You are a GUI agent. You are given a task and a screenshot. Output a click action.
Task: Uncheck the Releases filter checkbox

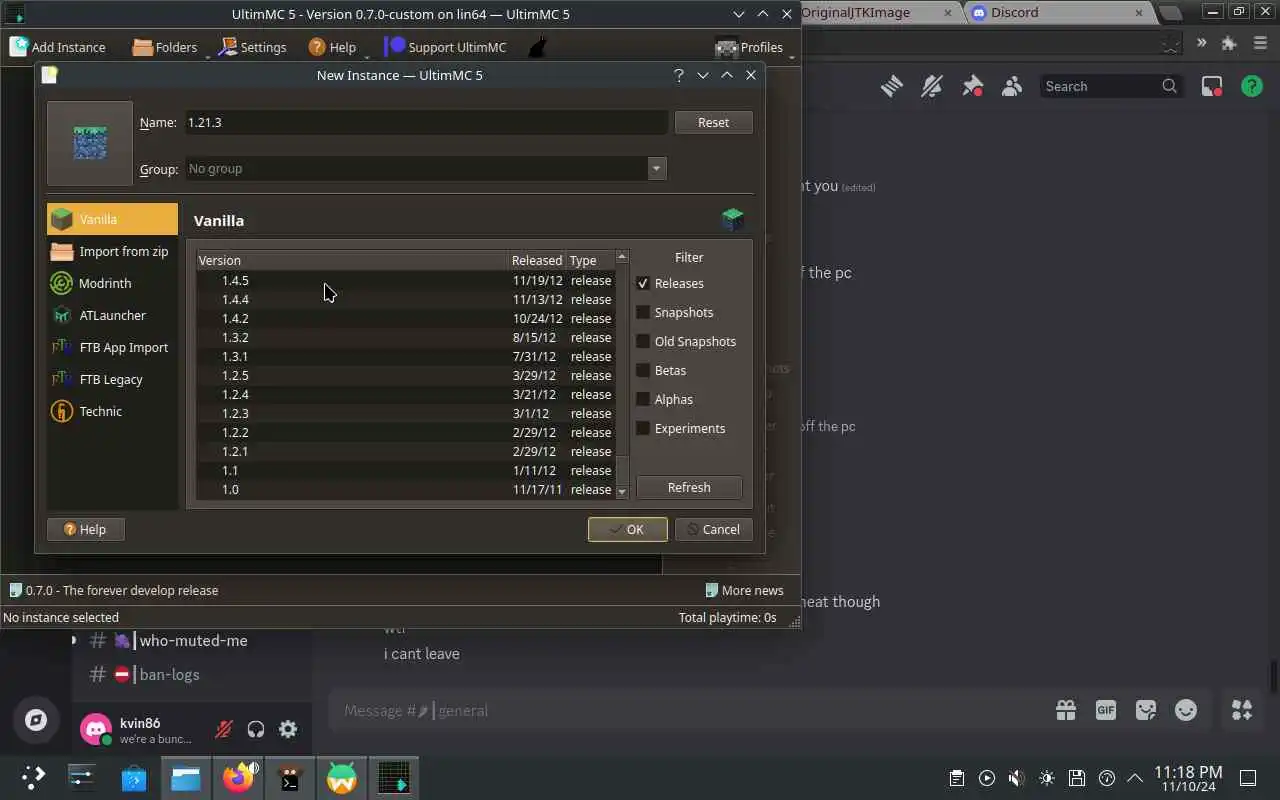[643, 283]
